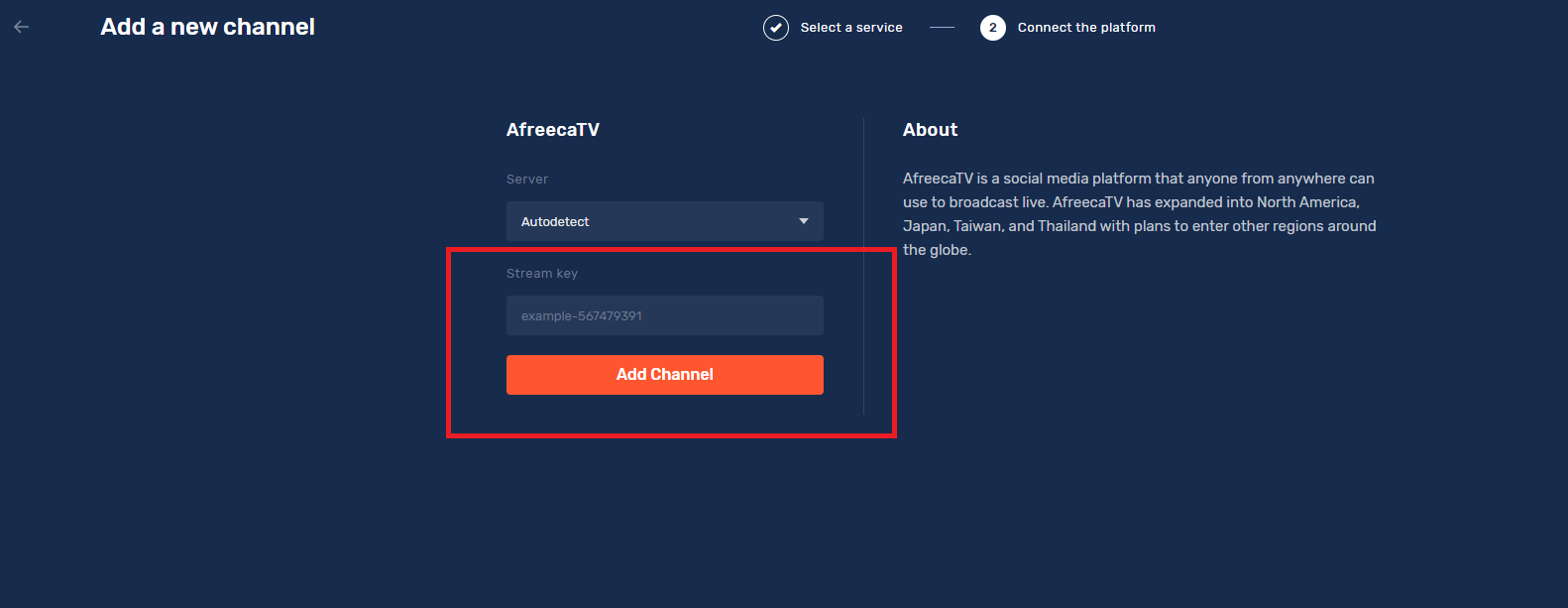The height and width of the screenshot is (608, 1568).
Task: Click the AfreecaTV heading text
Action: (553, 130)
